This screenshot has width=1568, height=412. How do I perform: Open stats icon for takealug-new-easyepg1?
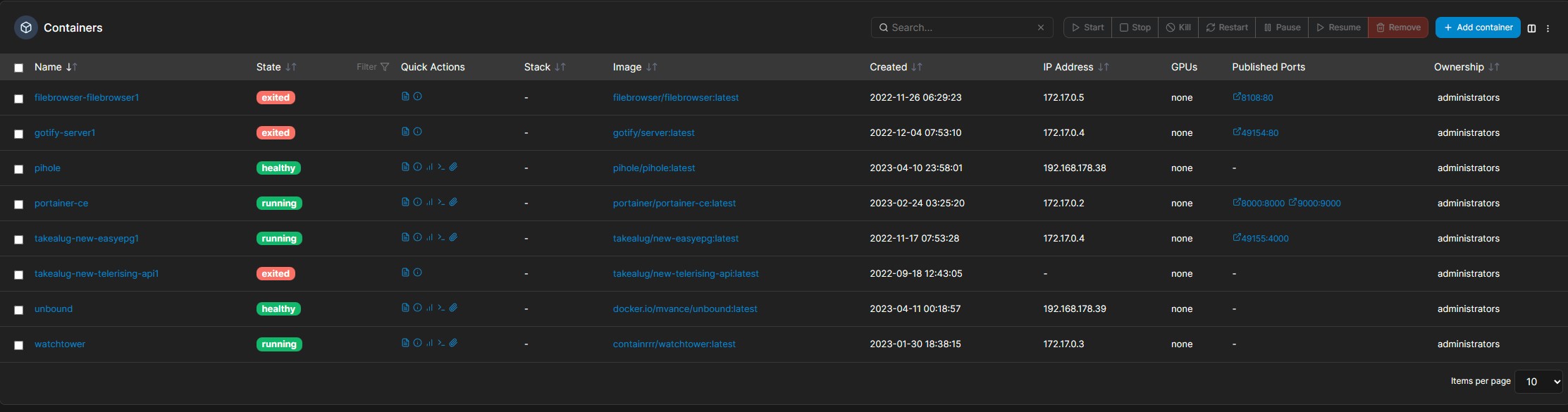pyautogui.click(x=429, y=237)
